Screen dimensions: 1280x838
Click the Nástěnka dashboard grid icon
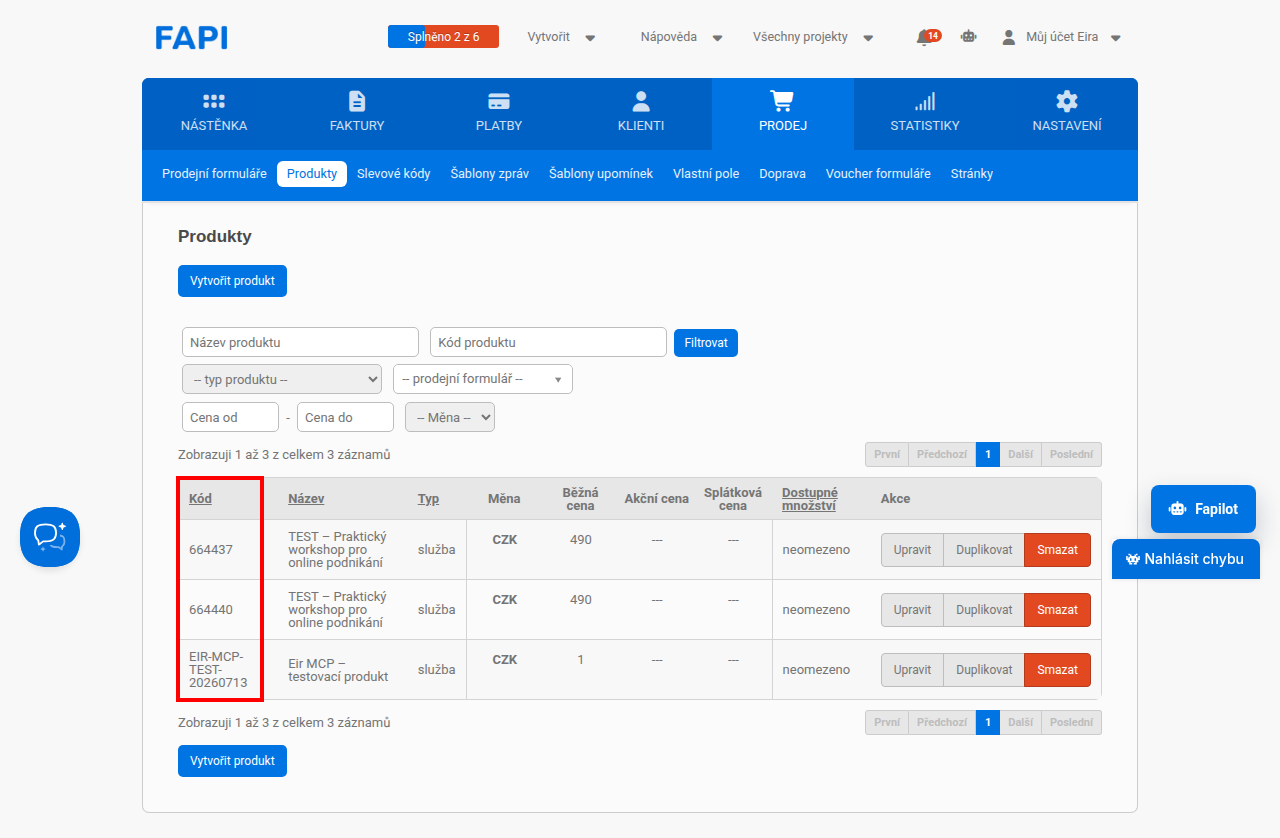(214, 101)
